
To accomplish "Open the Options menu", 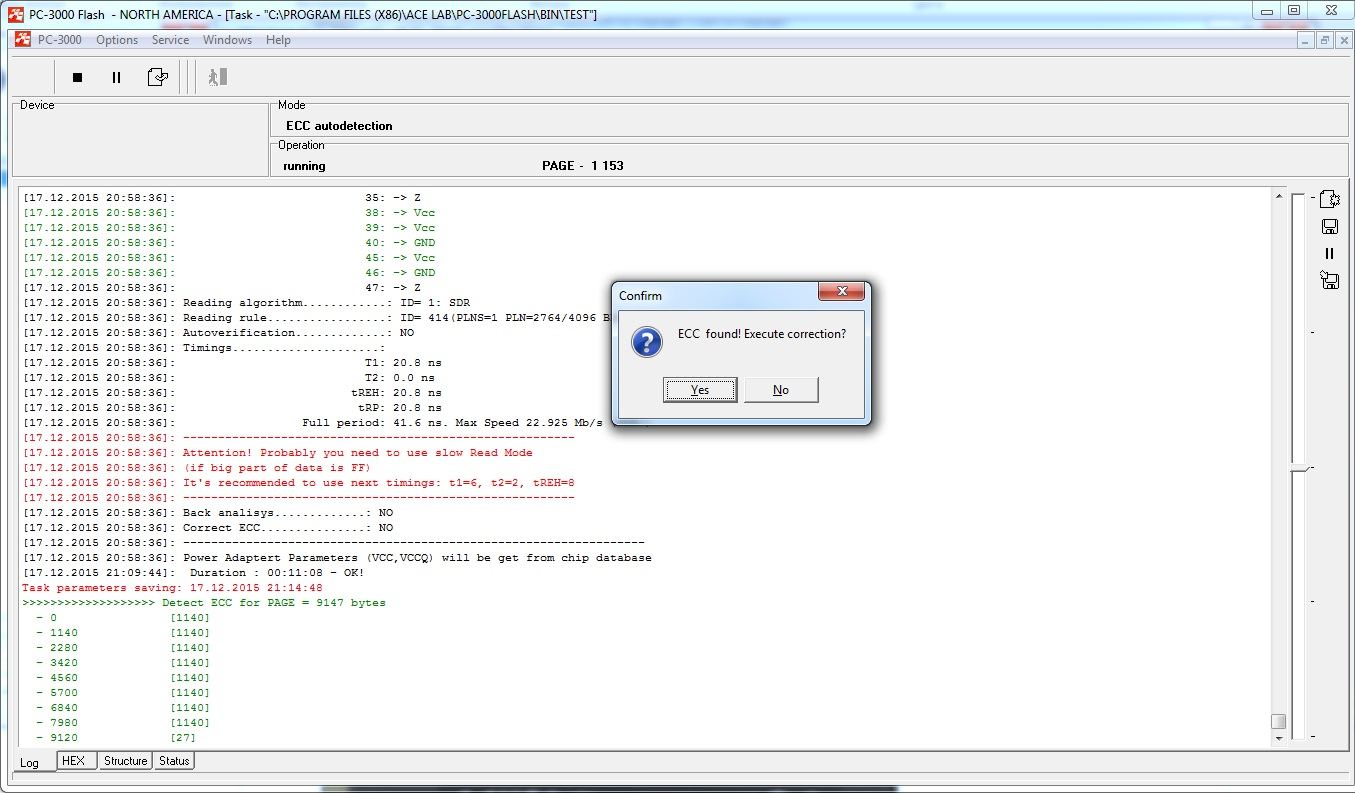I will [x=117, y=40].
